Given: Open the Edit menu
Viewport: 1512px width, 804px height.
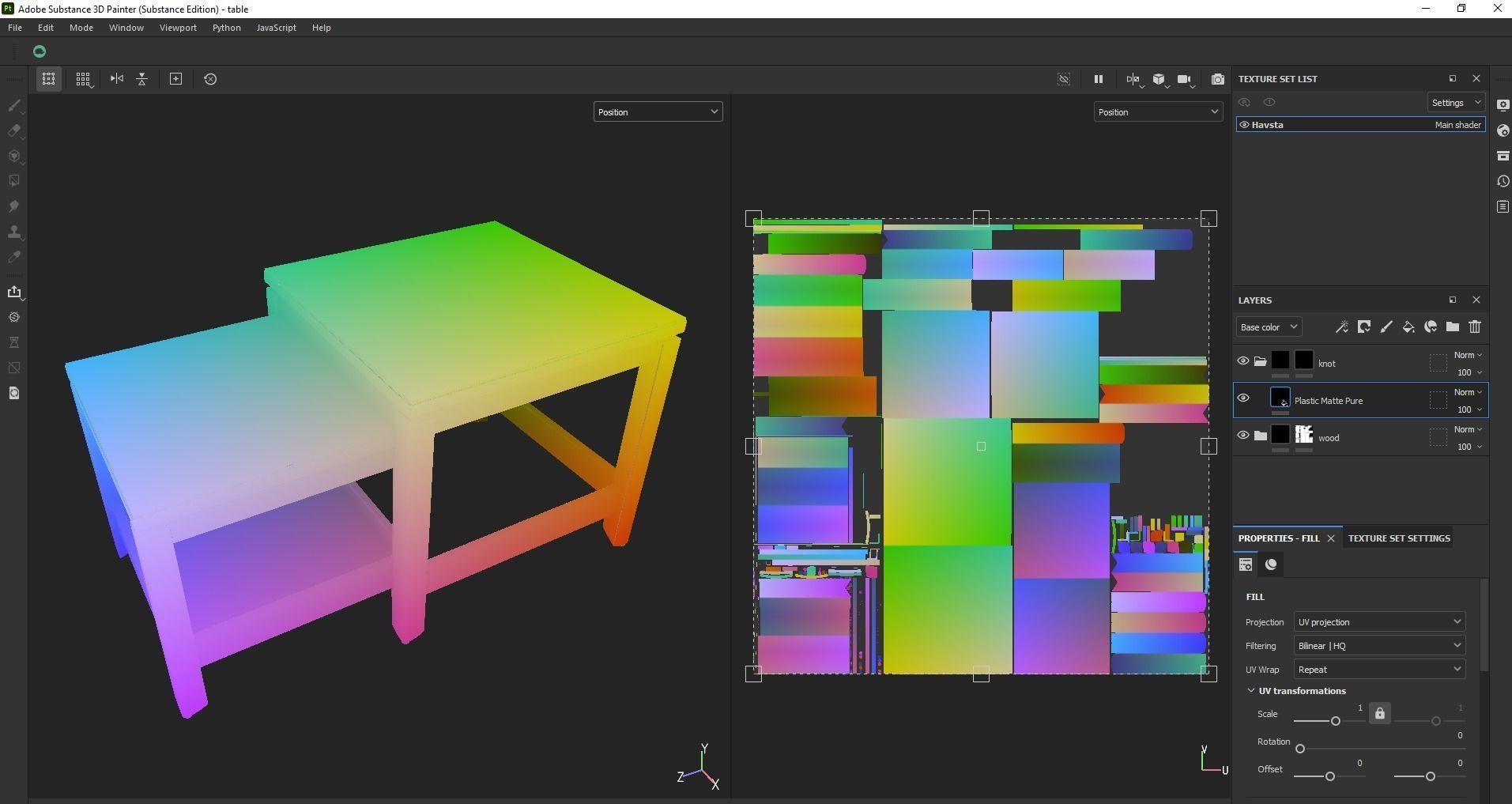Looking at the screenshot, I should tap(46, 28).
